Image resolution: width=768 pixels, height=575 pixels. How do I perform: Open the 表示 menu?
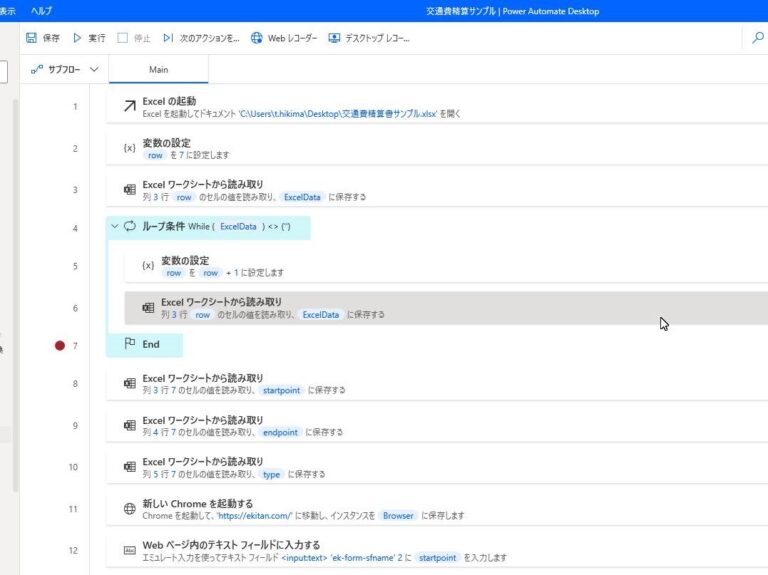pyautogui.click(x=7, y=11)
